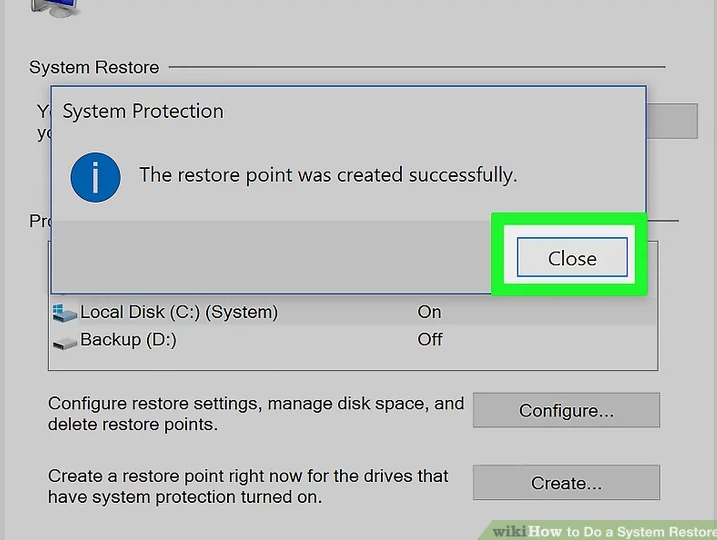717x540 pixels.
Task: Click the blue information icon
Action: tap(95, 176)
